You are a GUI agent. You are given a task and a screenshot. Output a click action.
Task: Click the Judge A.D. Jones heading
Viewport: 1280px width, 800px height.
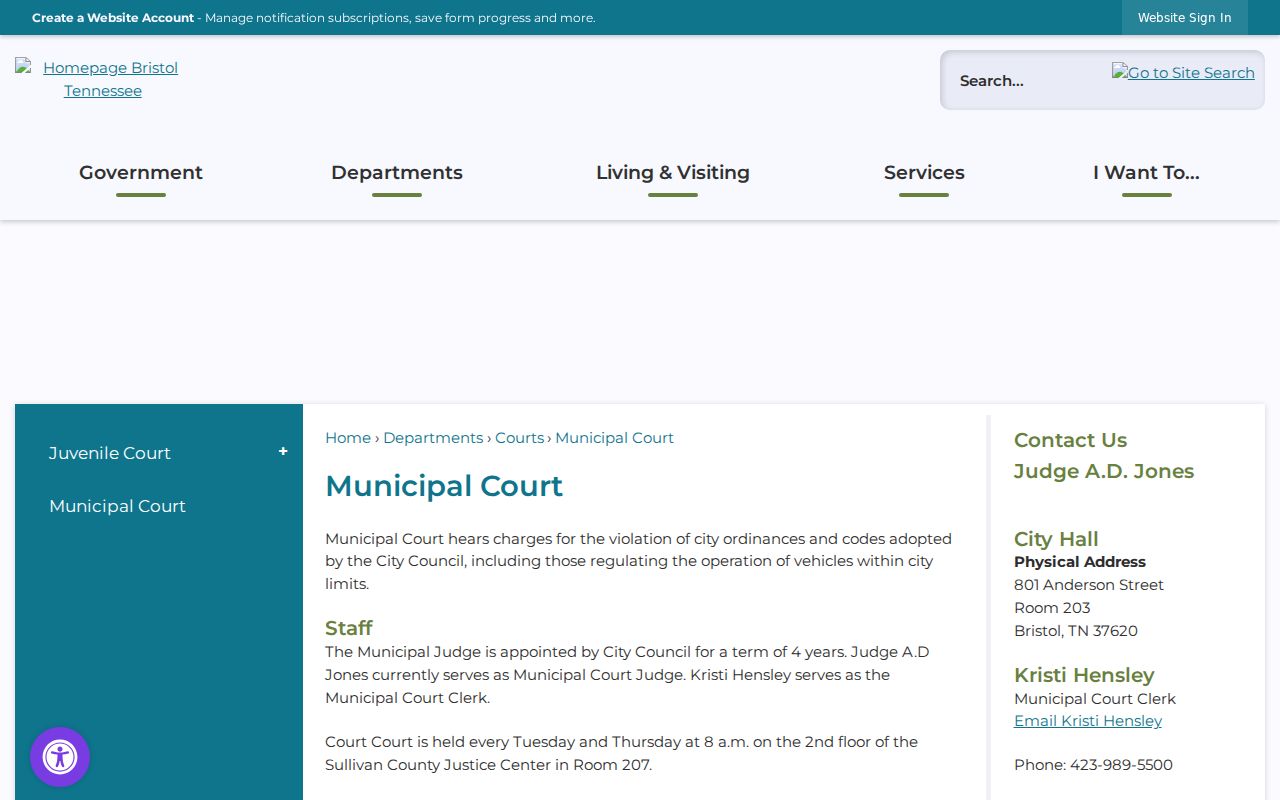point(1104,471)
